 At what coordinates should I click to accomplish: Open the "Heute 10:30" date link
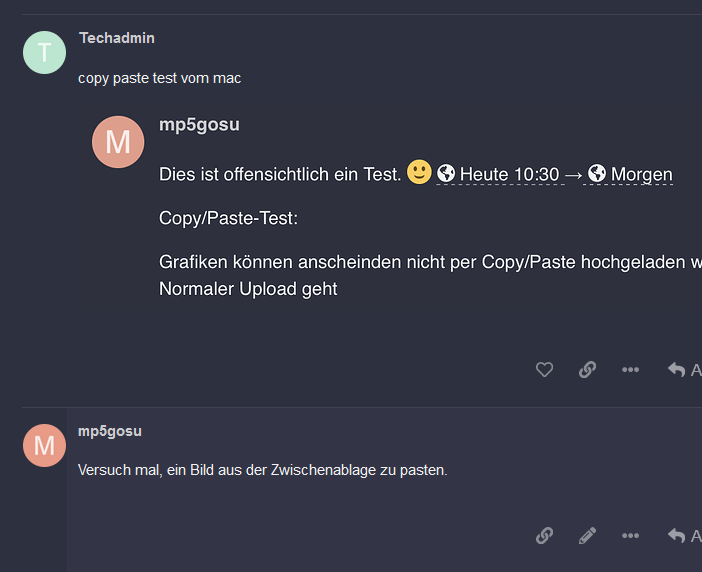[x=509, y=175]
